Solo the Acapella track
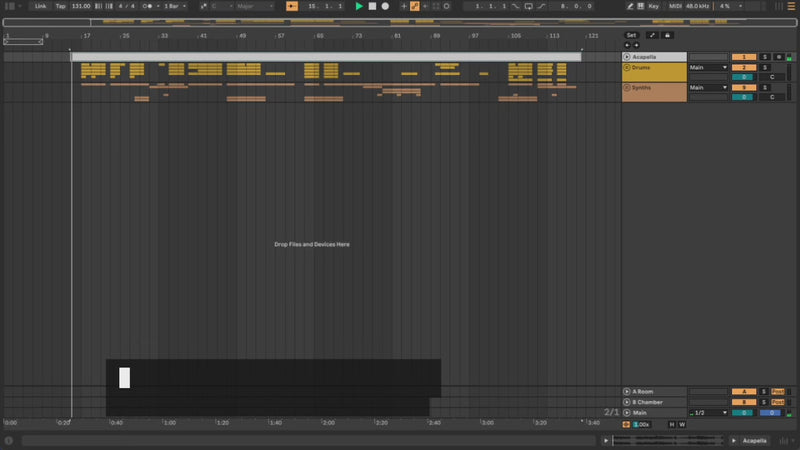This screenshot has width=800, height=450. [764, 57]
